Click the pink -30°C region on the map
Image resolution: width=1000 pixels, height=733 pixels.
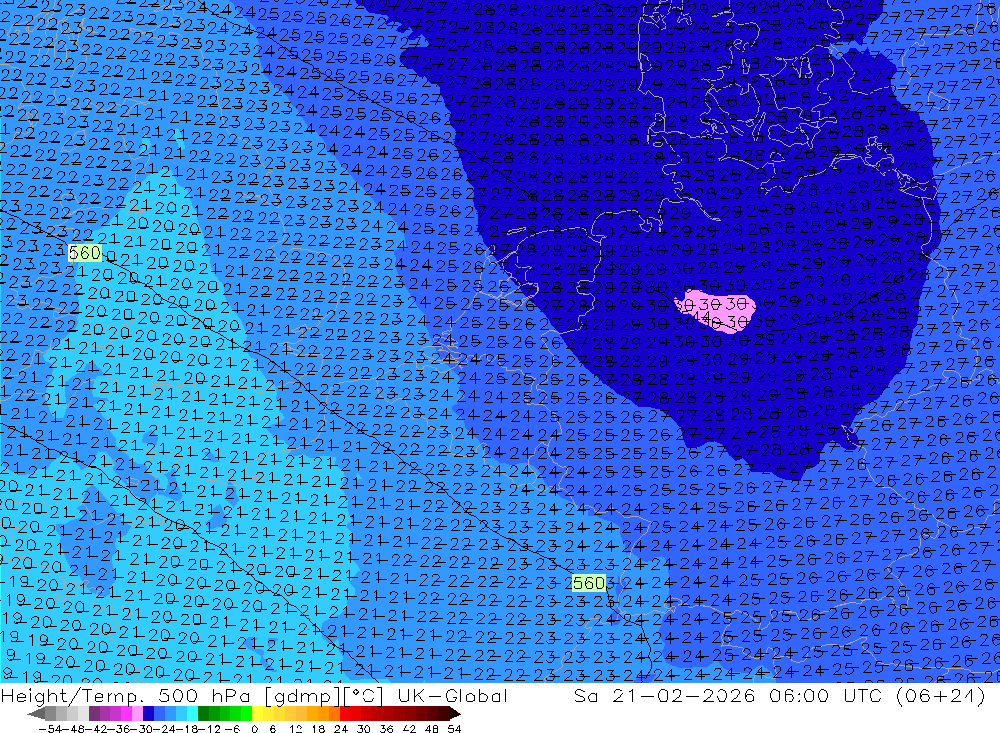(716, 311)
